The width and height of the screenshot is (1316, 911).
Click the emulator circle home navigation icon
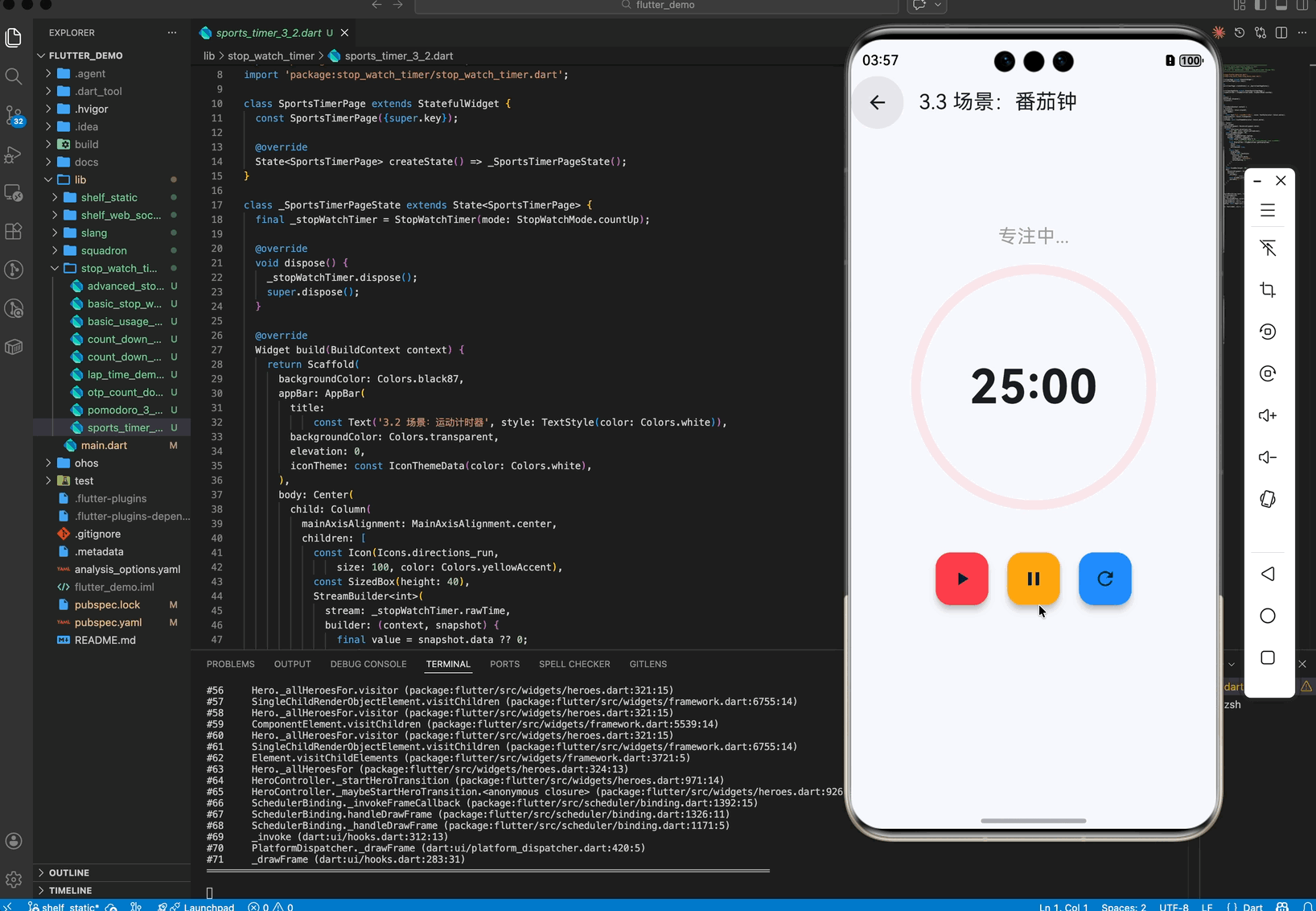(x=1268, y=616)
